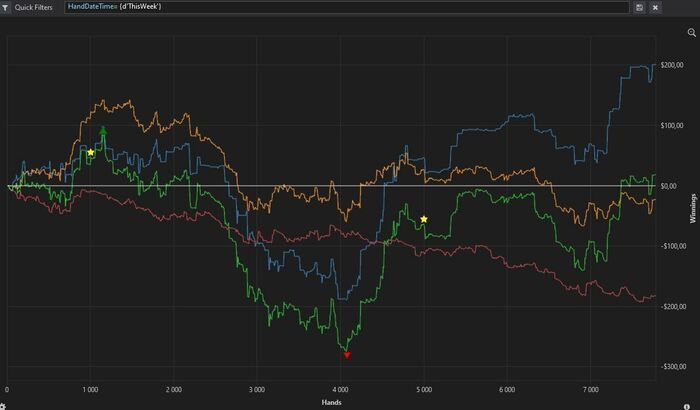Click the 3 000 hands axis tick
Screen dimensions: 700x410
(257, 389)
